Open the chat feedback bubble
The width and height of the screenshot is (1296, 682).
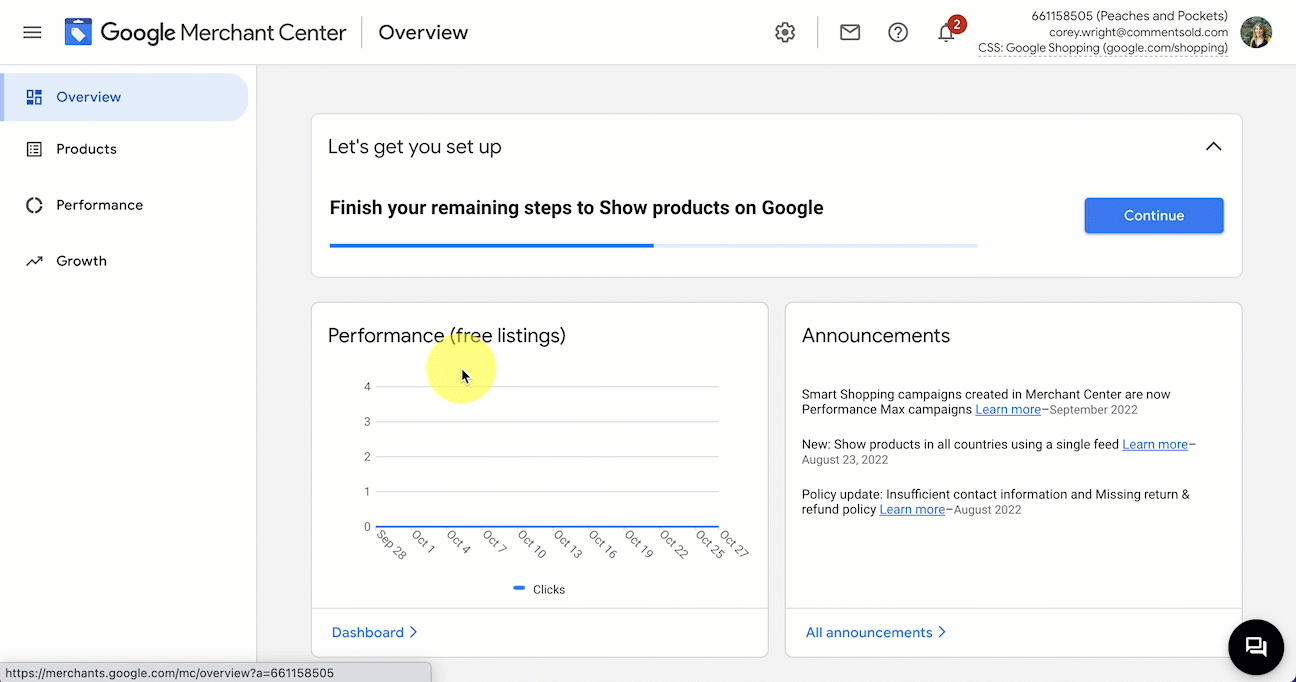pyautogui.click(x=1256, y=647)
